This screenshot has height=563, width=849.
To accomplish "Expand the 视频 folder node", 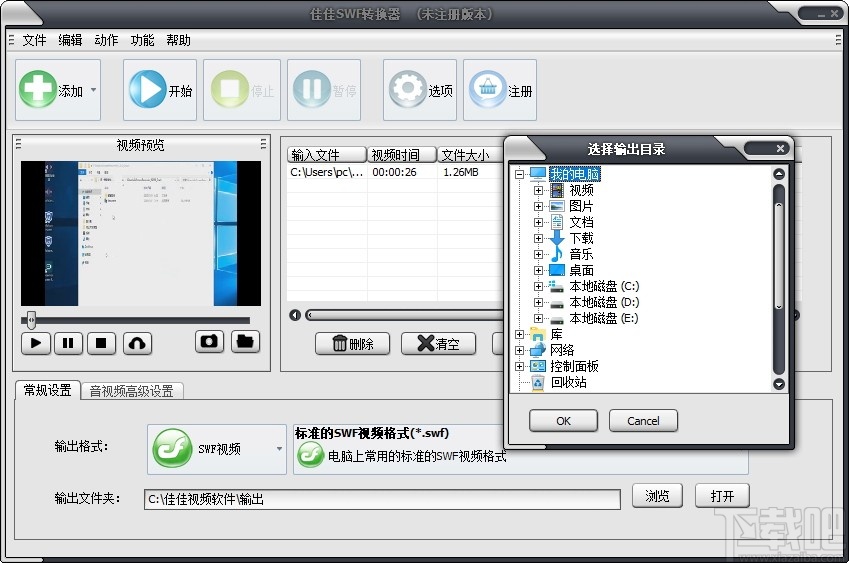I will pyautogui.click(x=538, y=190).
